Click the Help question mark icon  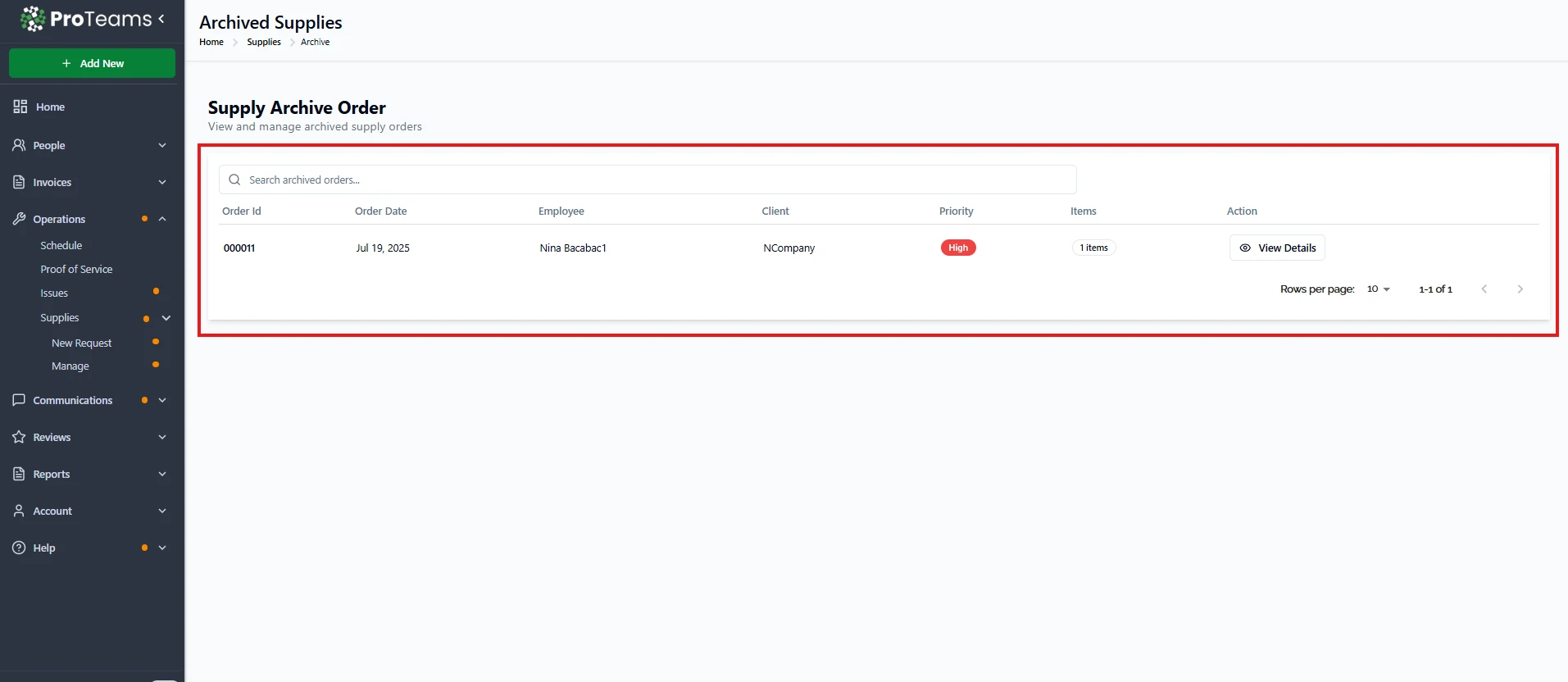19,548
